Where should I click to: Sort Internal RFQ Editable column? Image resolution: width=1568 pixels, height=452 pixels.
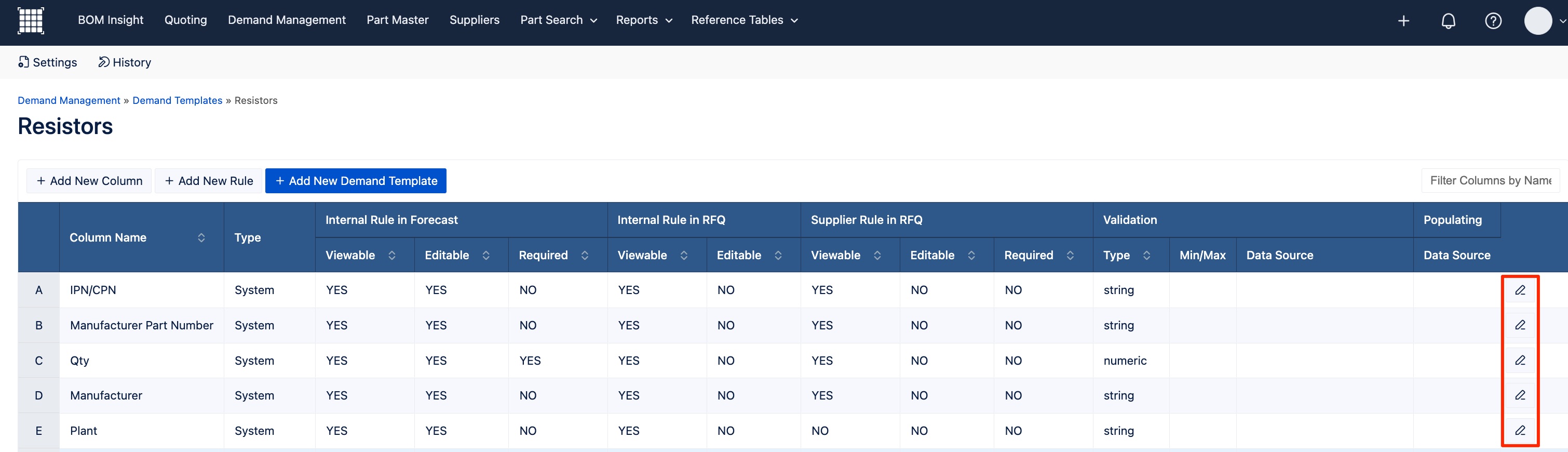(x=778, y=255)
